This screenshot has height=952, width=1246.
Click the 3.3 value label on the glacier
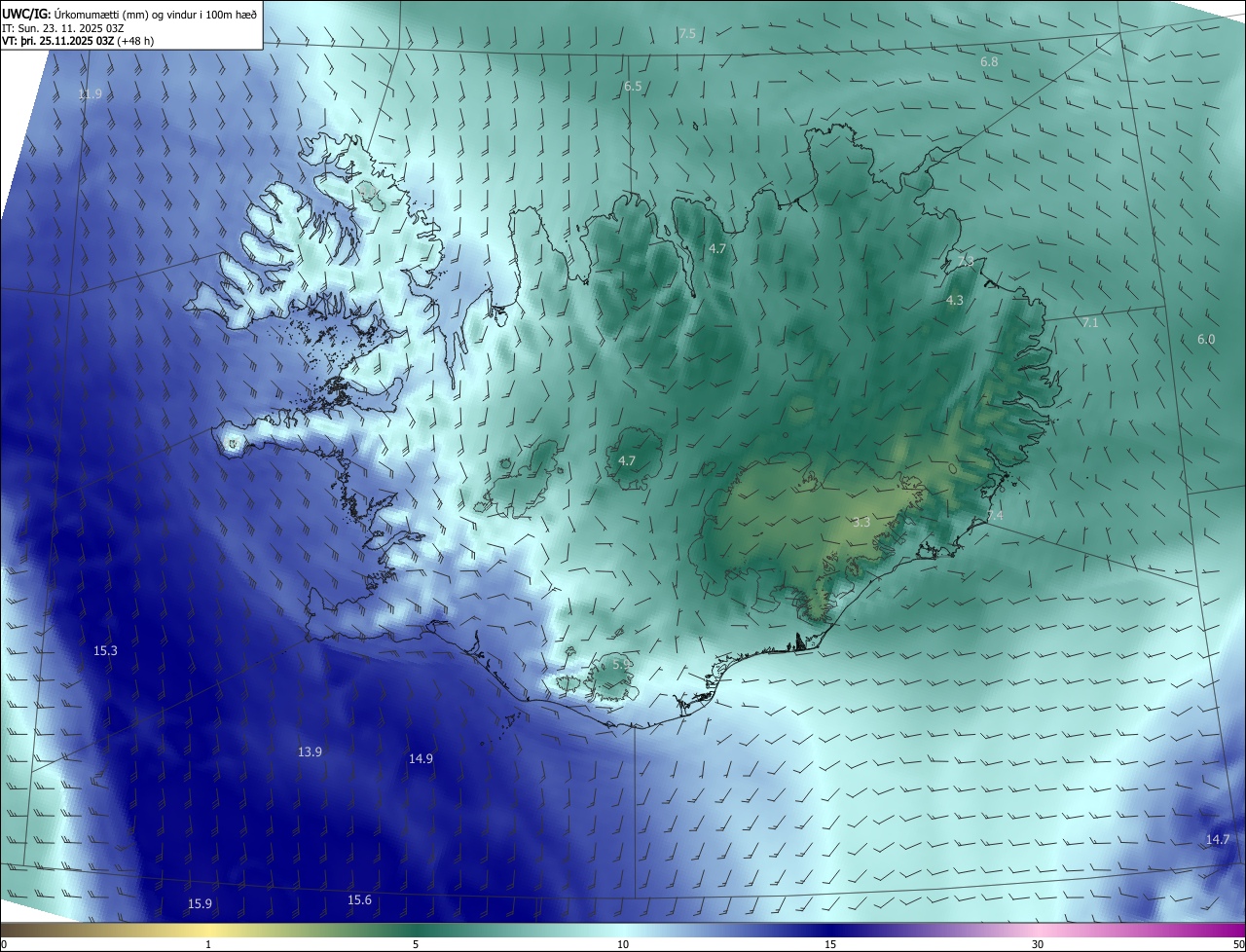tap(861, 523)
